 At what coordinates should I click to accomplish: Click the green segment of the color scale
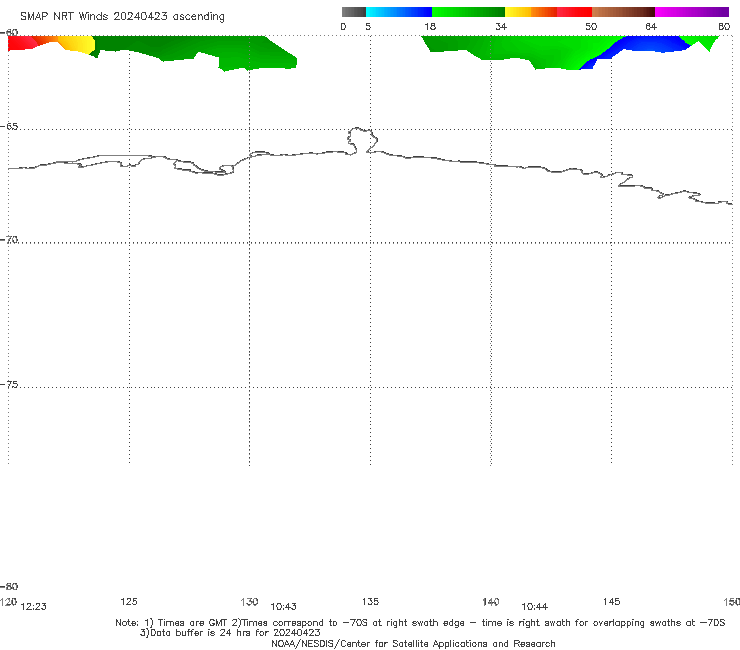(x=468, y=12)
